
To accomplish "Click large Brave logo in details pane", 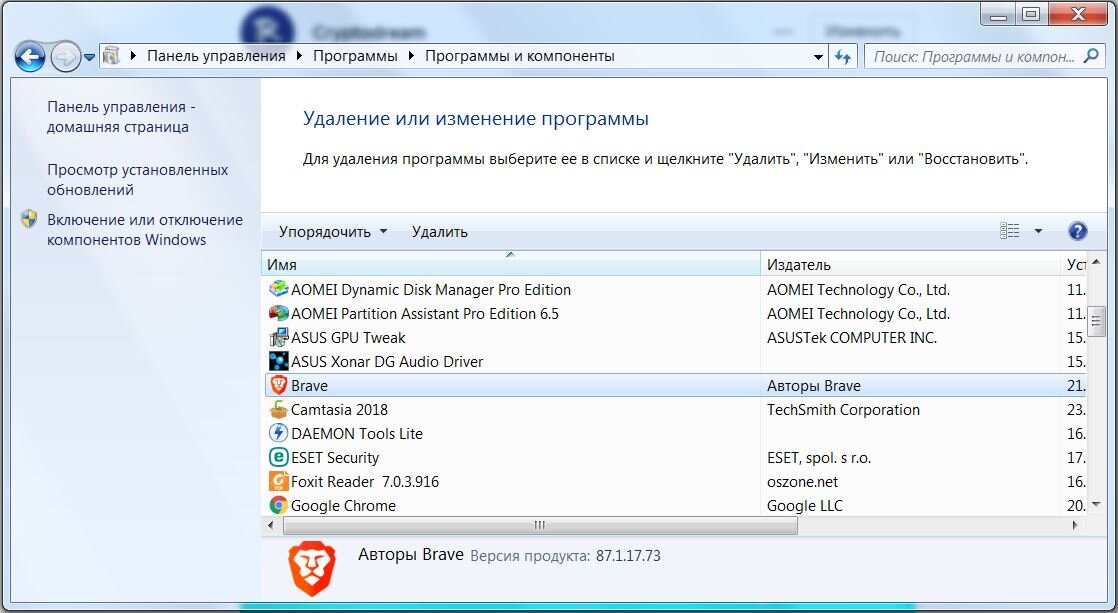I will [x=312, y=568].
